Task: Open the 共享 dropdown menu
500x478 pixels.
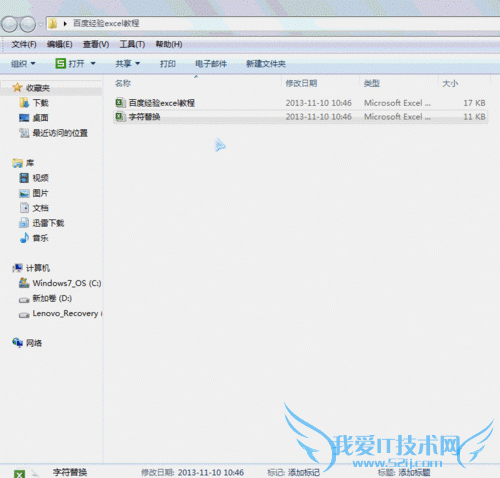Action: coord(127,63)
